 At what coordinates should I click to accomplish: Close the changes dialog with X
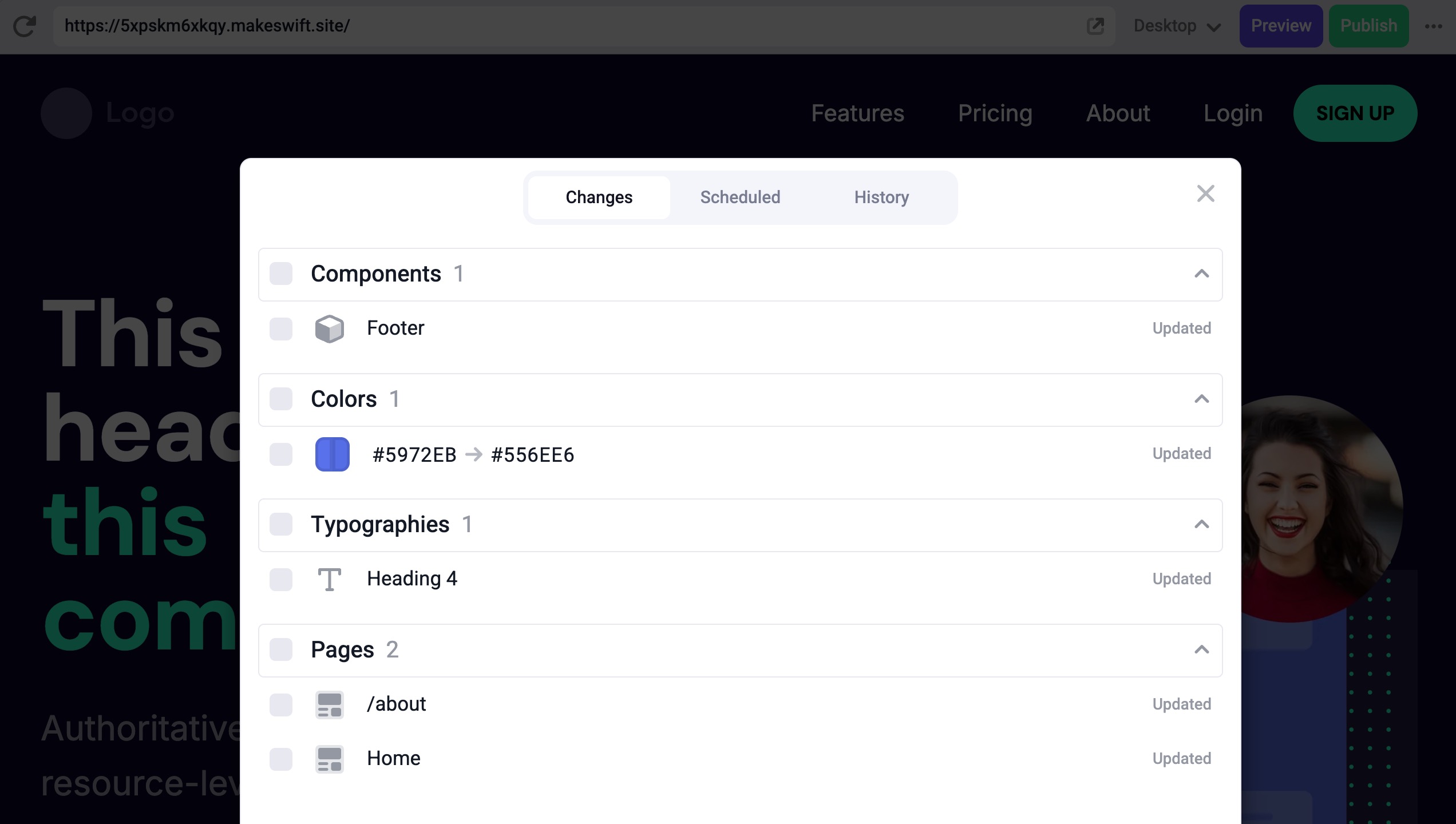[1205, 194]
